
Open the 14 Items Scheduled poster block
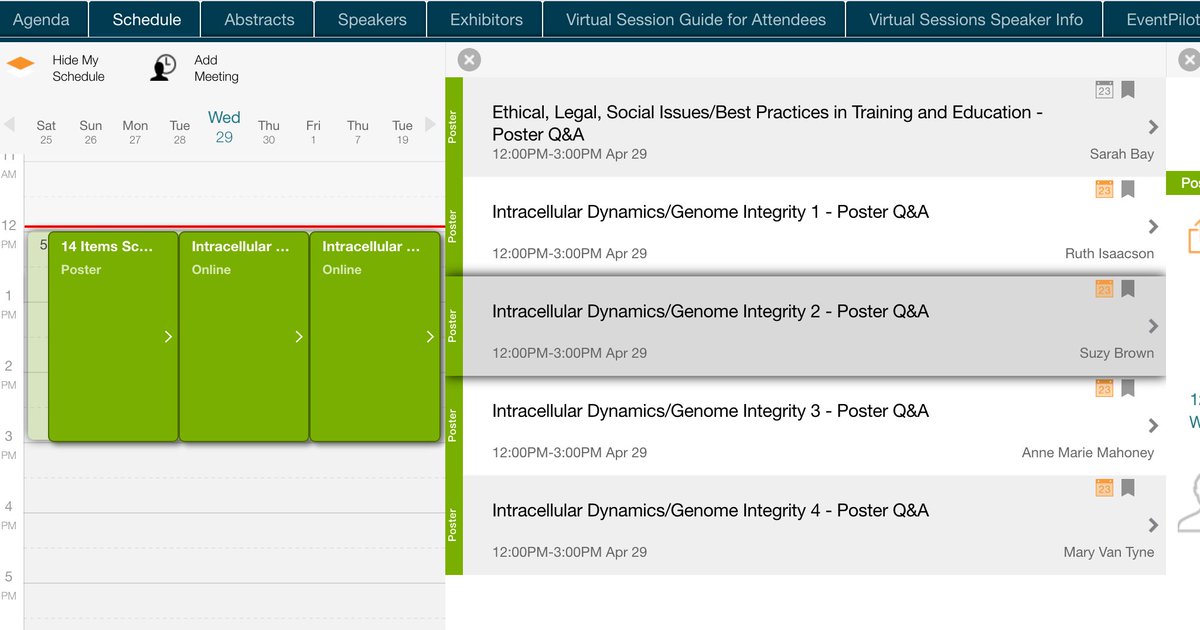(113, 336)
